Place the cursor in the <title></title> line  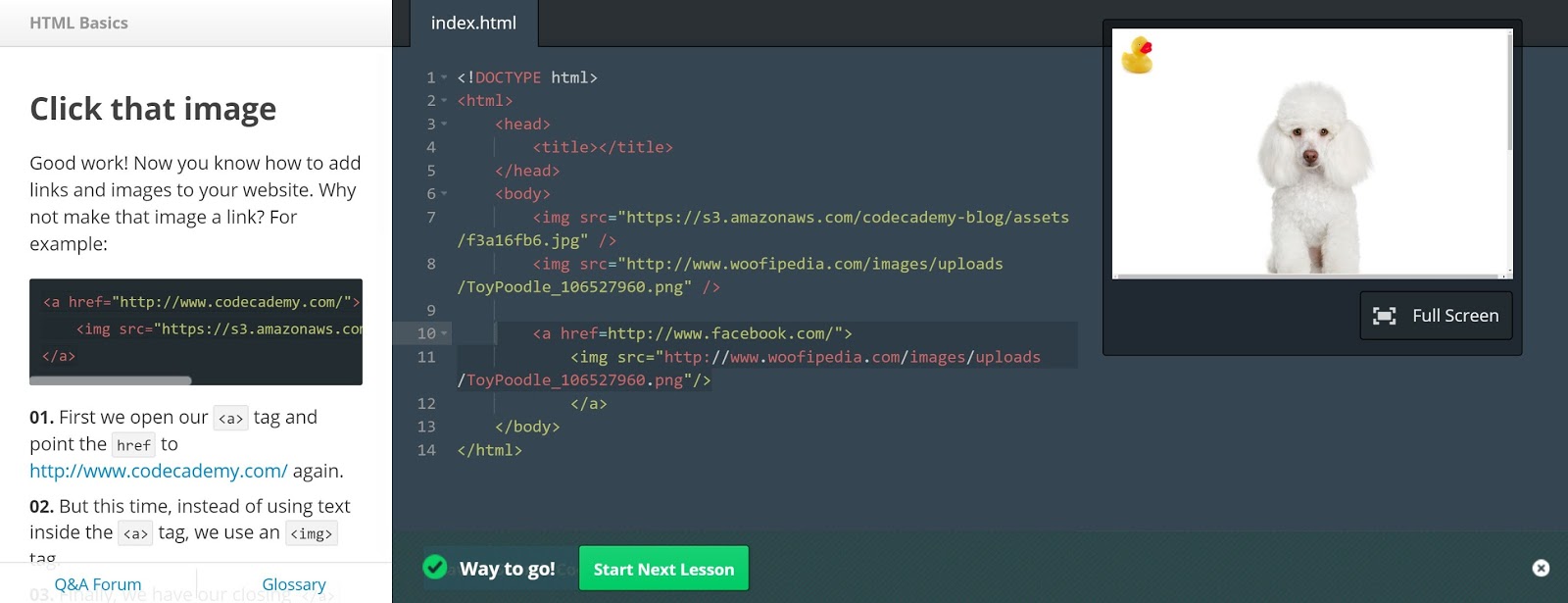pos(603,147)
